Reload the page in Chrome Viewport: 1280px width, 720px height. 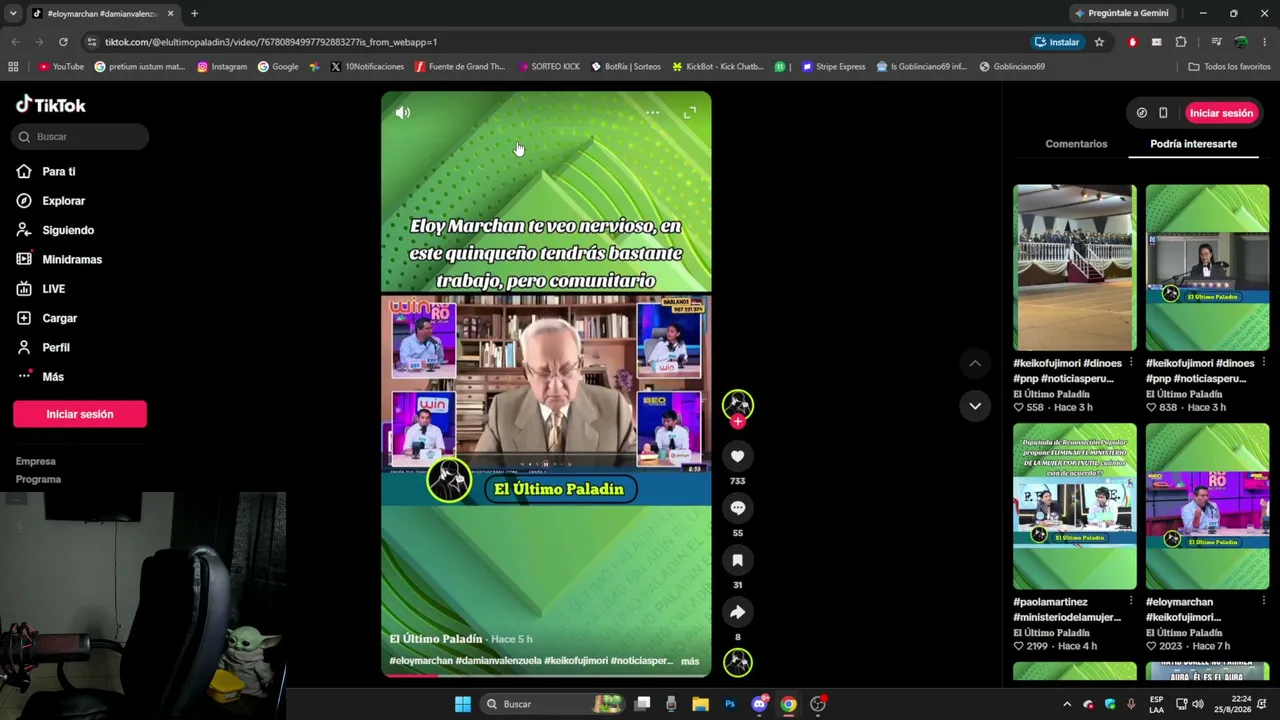[63, 42]
